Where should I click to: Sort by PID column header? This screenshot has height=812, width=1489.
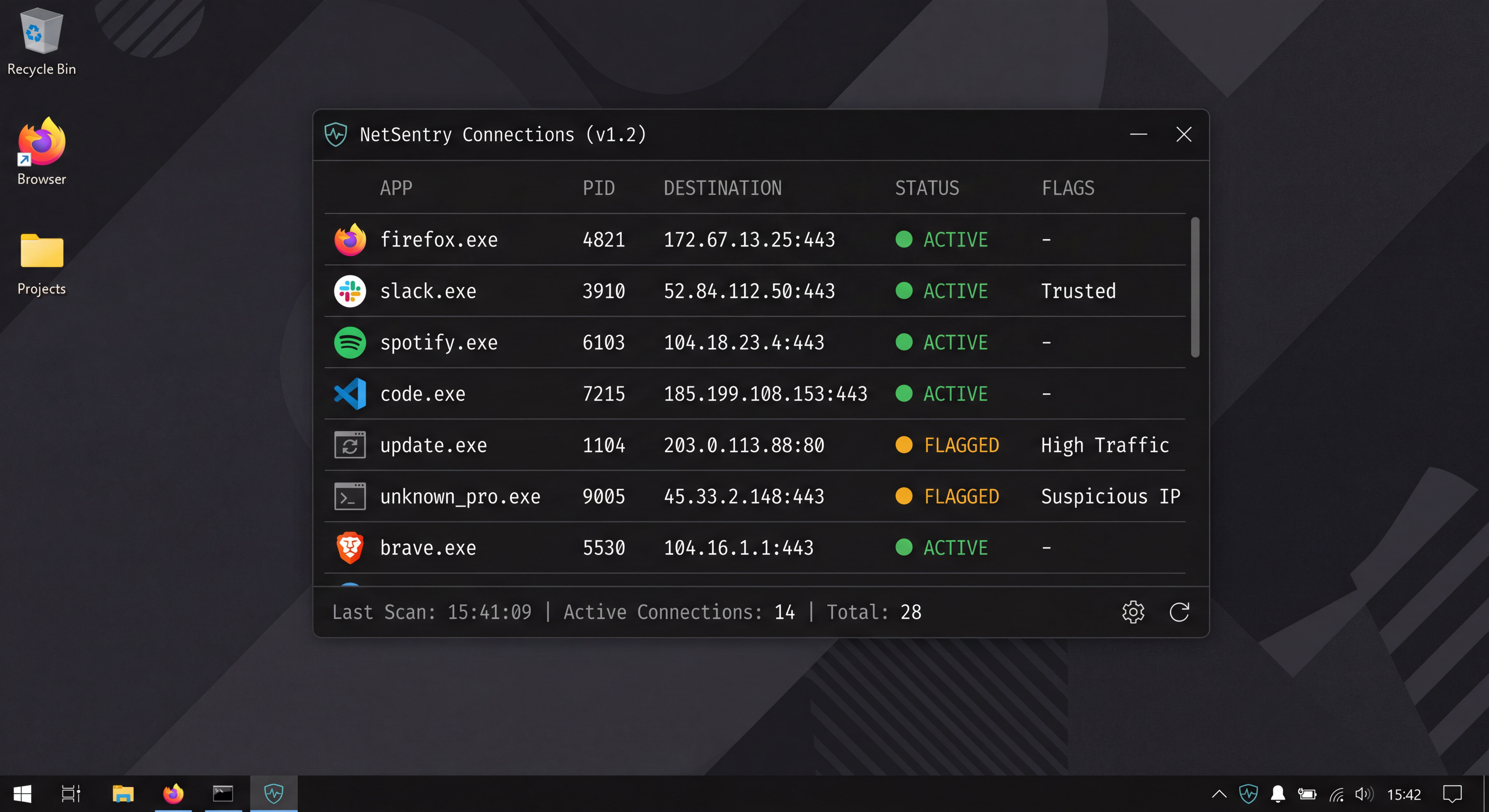point(598,188)
